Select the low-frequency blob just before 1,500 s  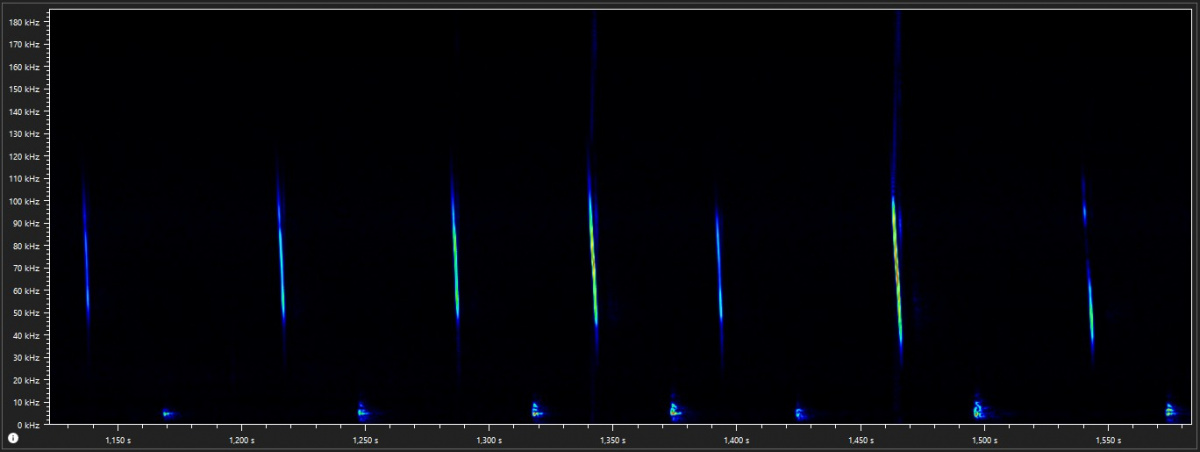pyautogui.click(x=978, y=410)
